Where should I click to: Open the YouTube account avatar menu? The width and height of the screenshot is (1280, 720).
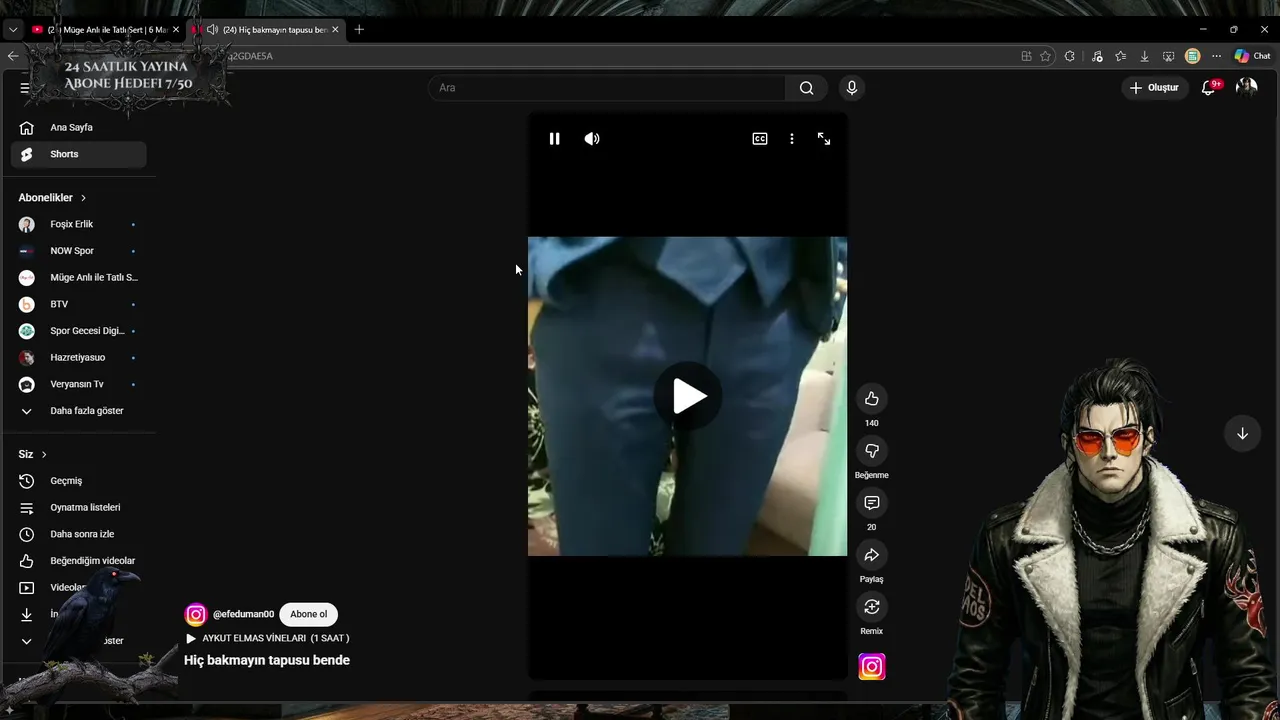1246,88
